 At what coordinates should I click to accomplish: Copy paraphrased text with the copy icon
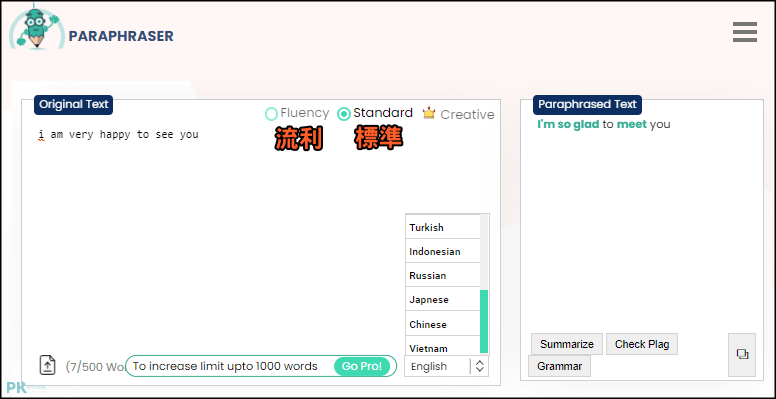[x=742, y=354]
